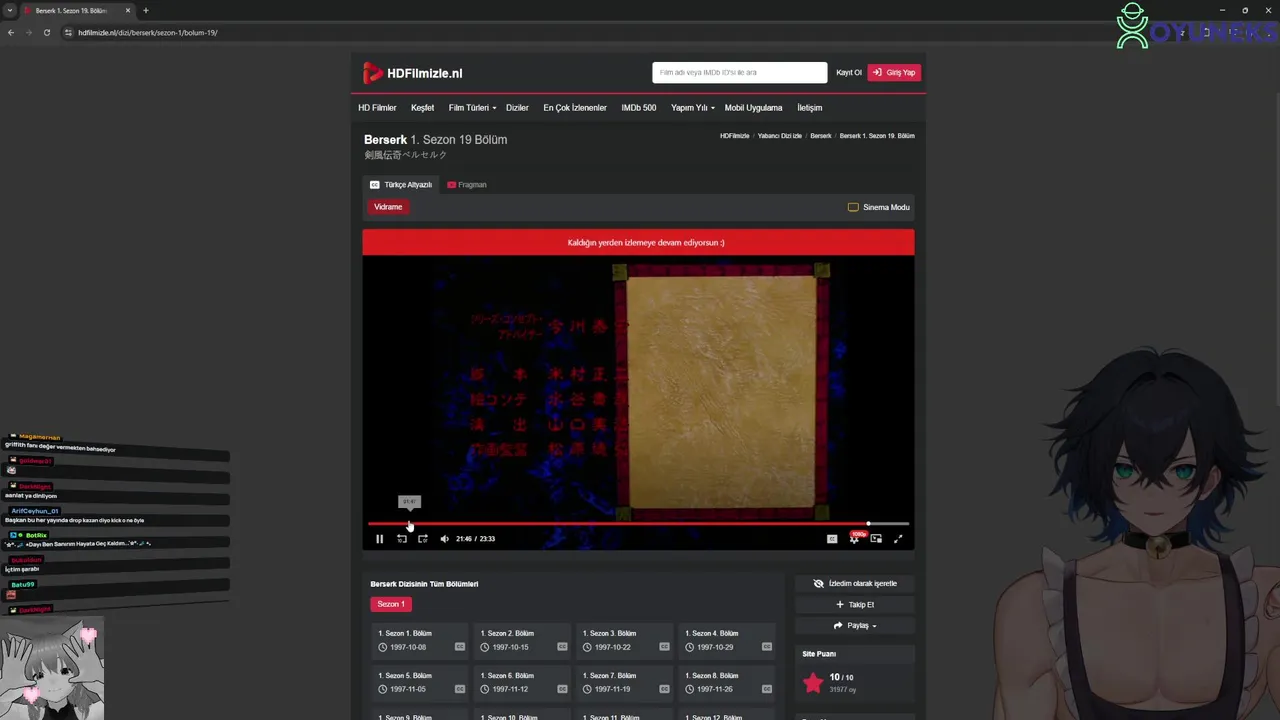
Task: Select Sezon 1 button
Action: (x=391, y=604)
